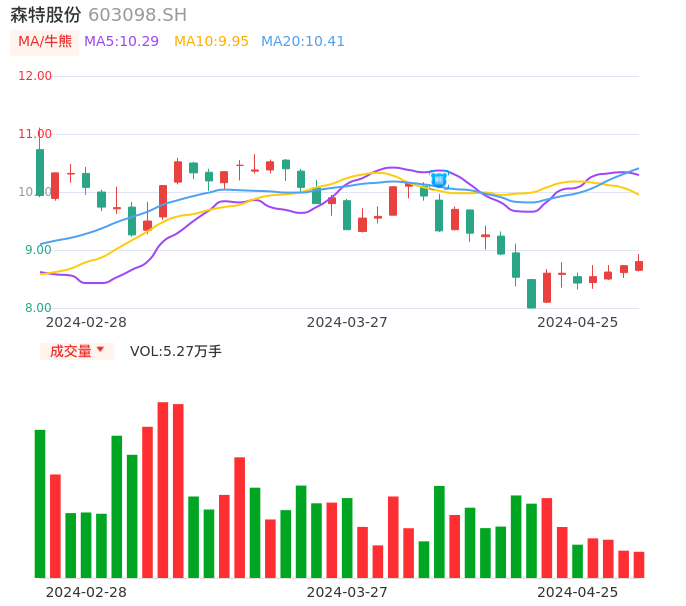Click the last red candlestick on the right
686x606 pixels.
point(639,266)
